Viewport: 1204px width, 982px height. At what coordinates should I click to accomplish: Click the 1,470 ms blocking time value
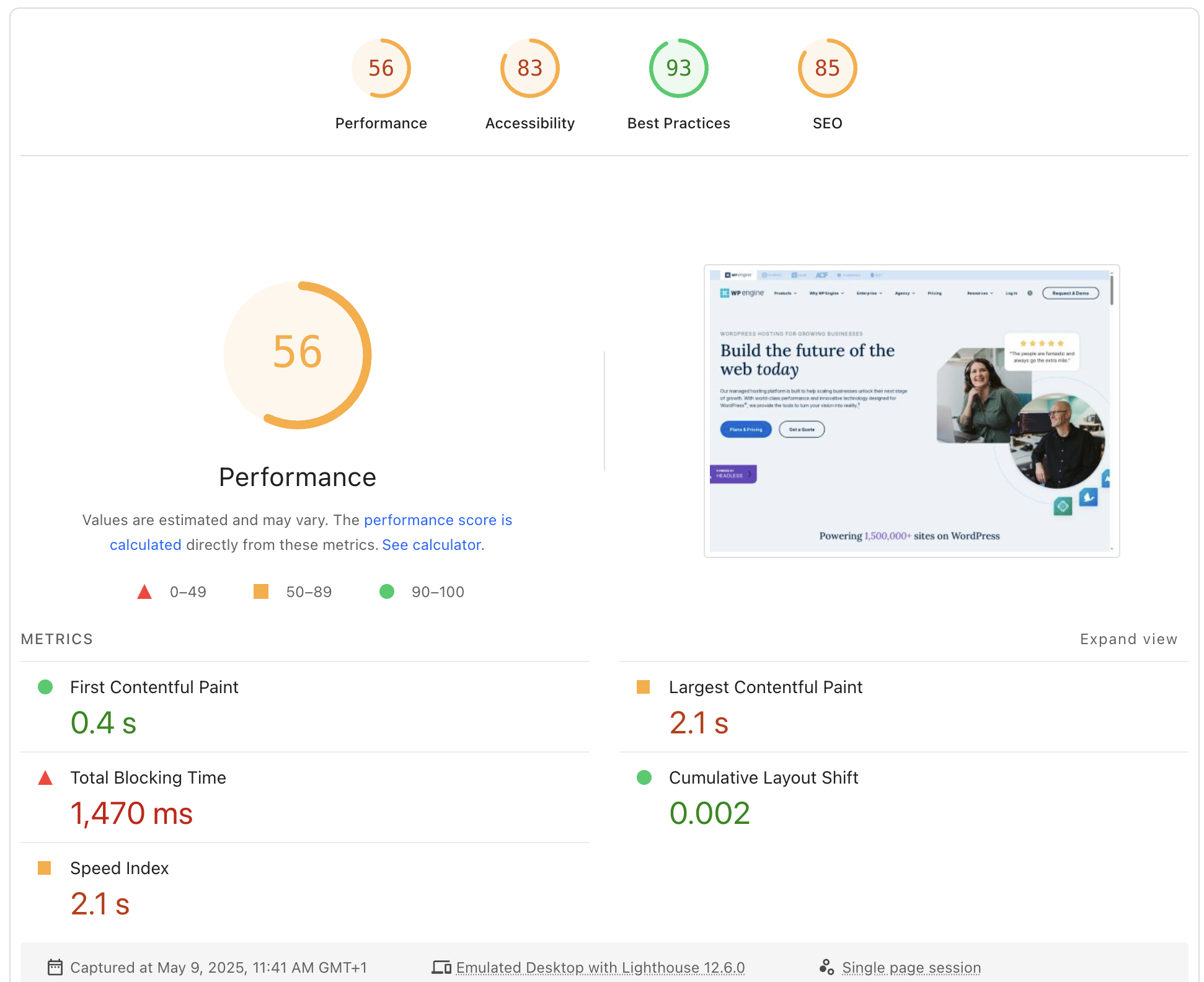131,813
